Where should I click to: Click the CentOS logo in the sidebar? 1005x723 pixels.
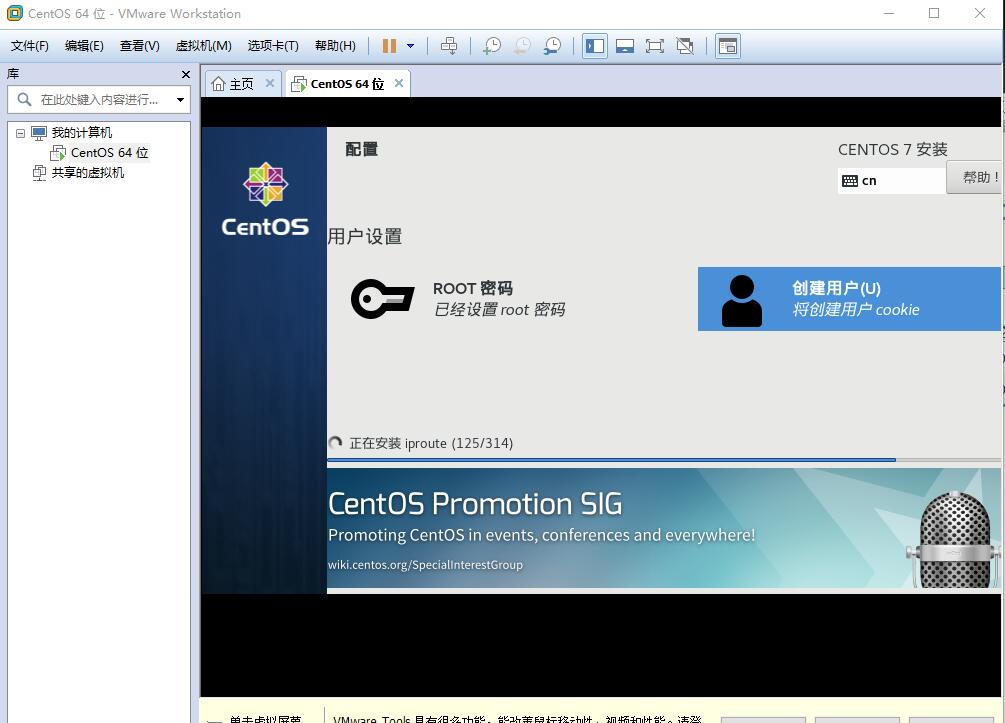coord(265,200)
